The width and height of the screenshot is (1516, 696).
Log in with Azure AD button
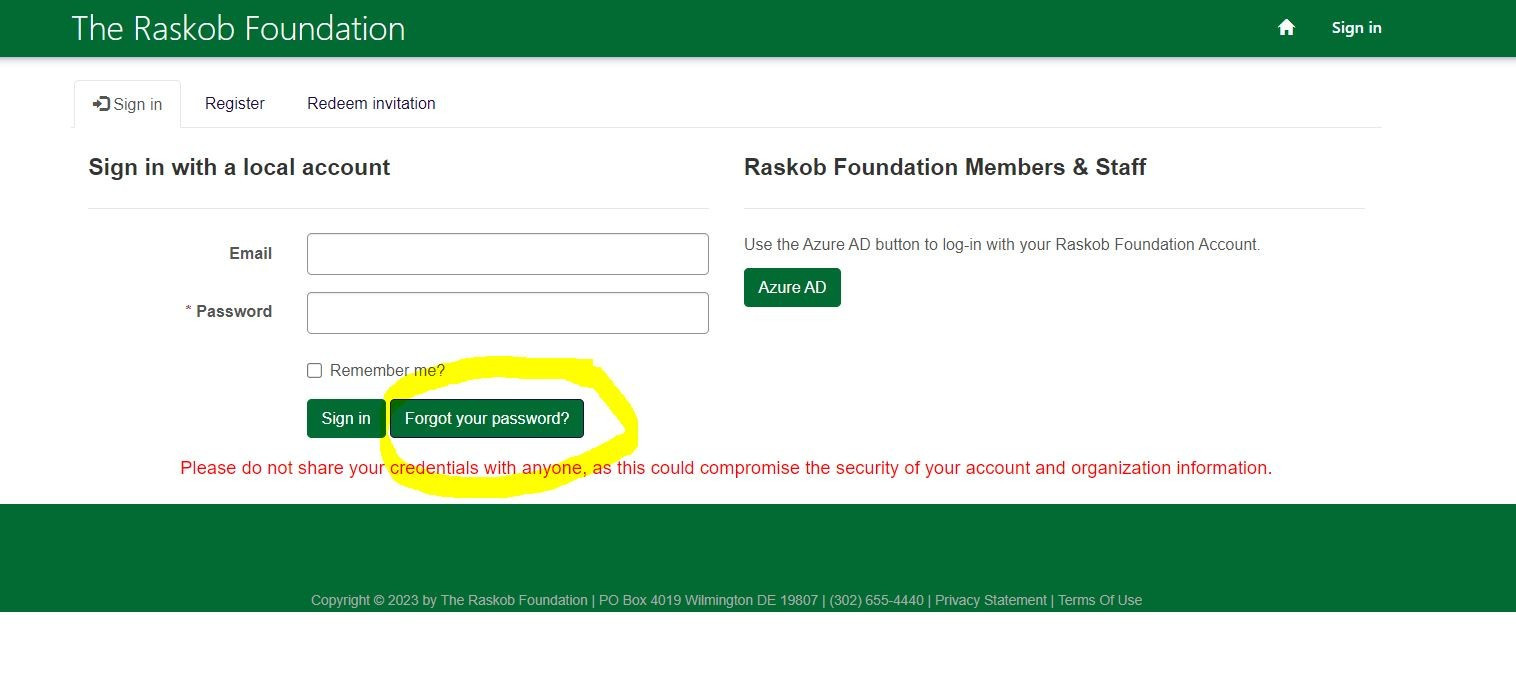point(792,288)
